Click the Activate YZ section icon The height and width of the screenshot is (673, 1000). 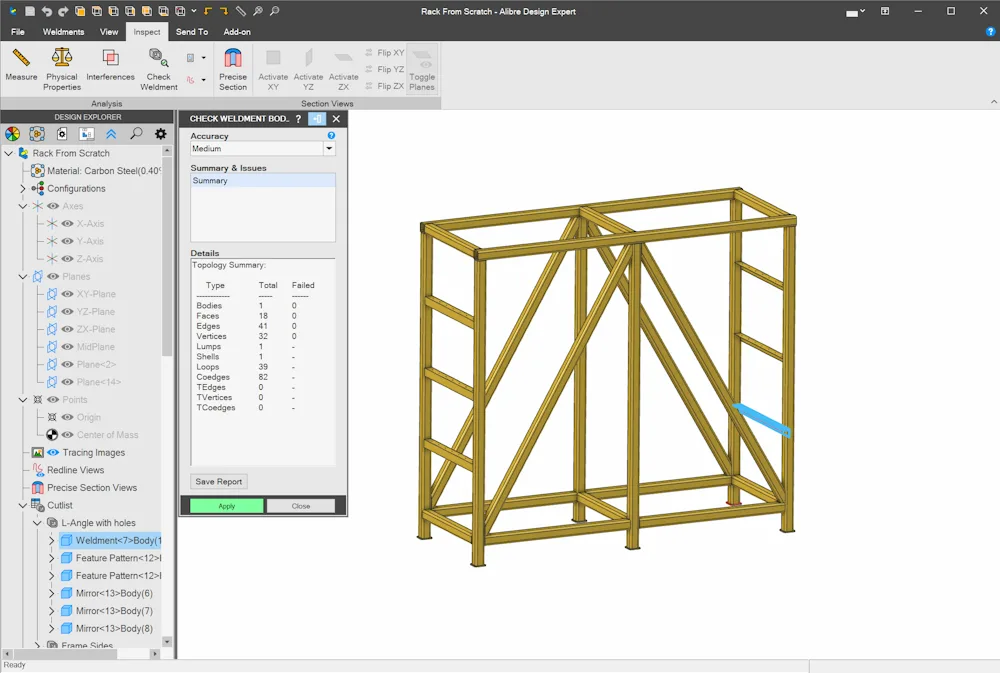[x=309, y=70]
